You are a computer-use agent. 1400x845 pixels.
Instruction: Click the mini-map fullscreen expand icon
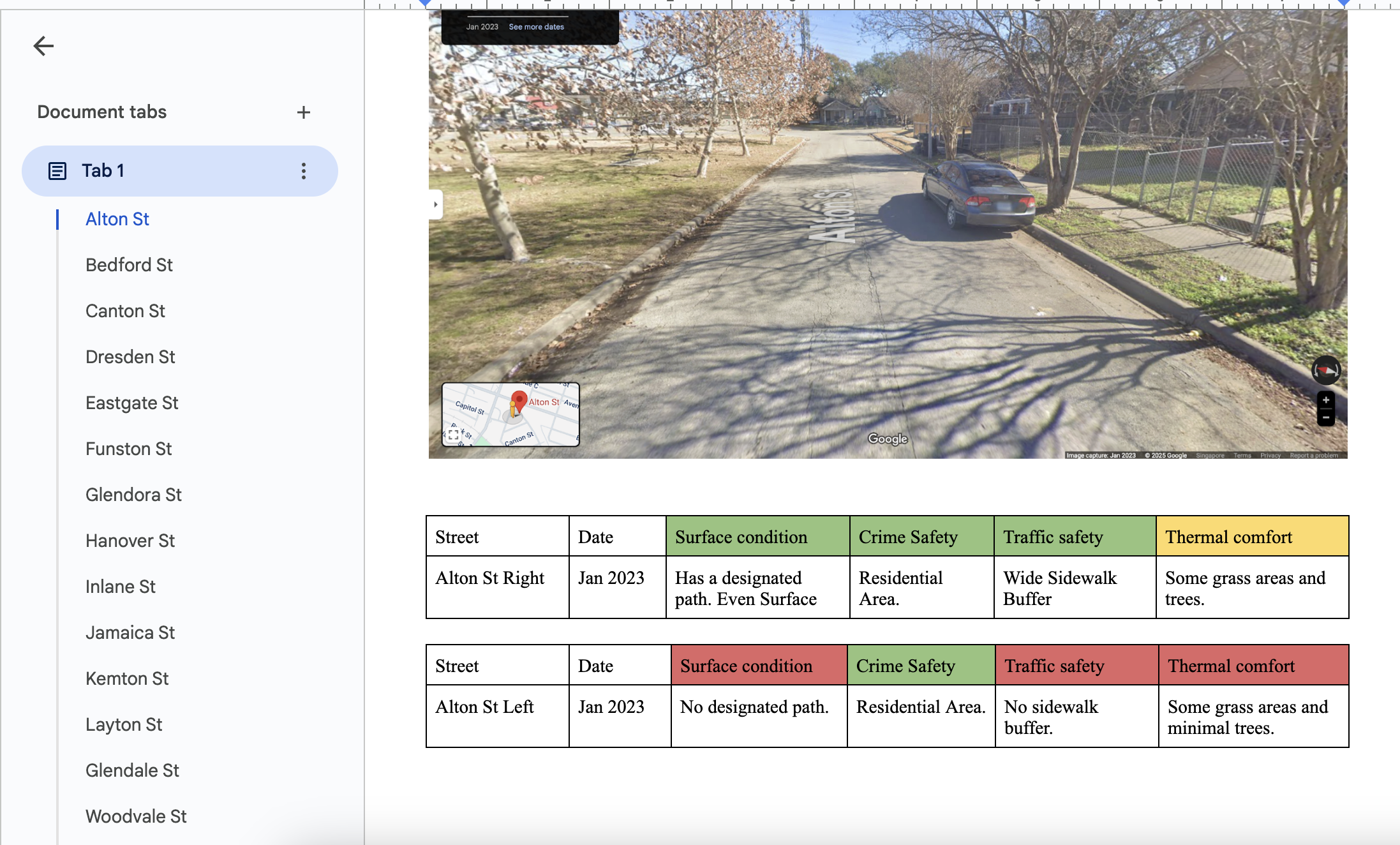[453, 435]
